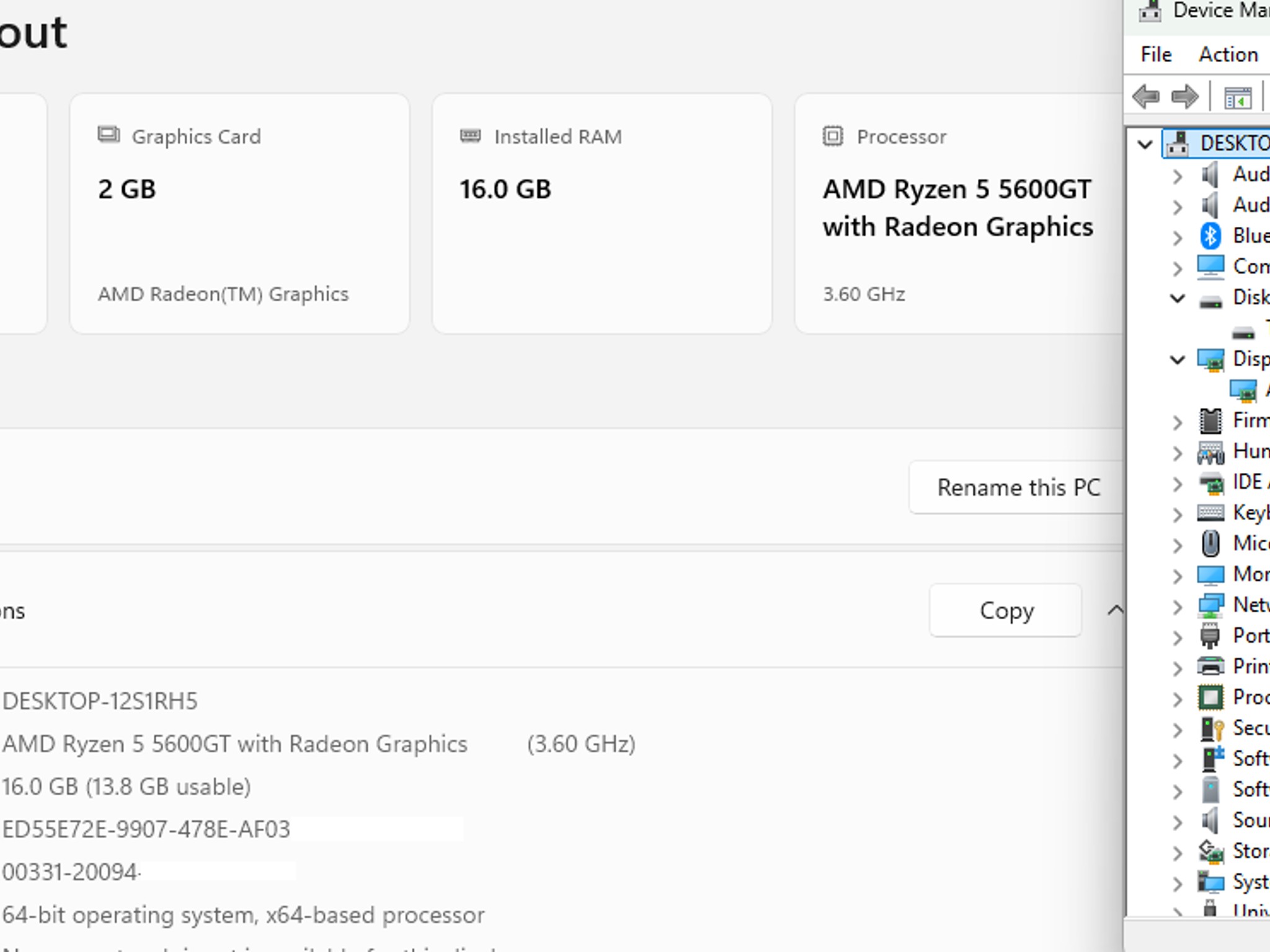Click the Sound controllers speaker icon
Screen dimensions: 1270x952
(1209, 821)
